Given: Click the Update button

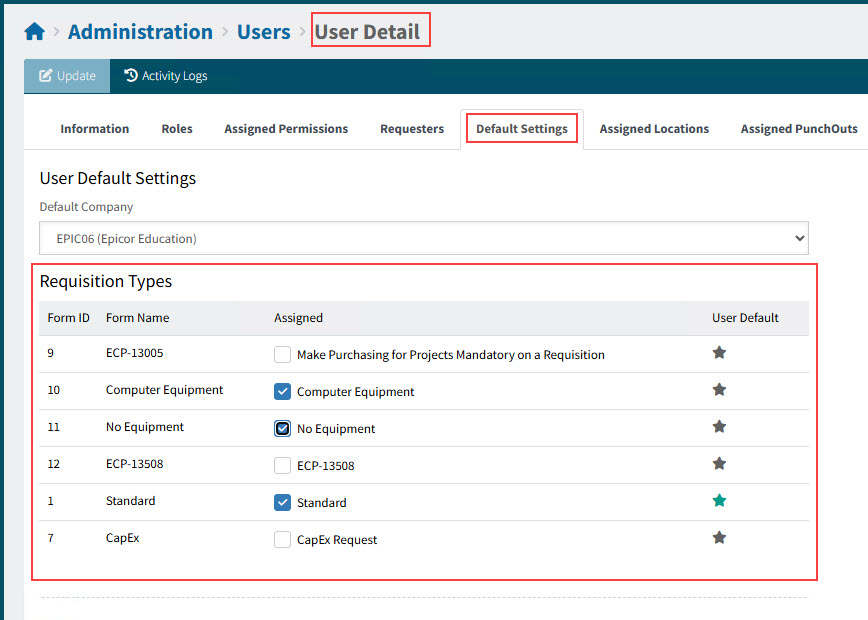Looking at the screenshot, I should point(67,76).
